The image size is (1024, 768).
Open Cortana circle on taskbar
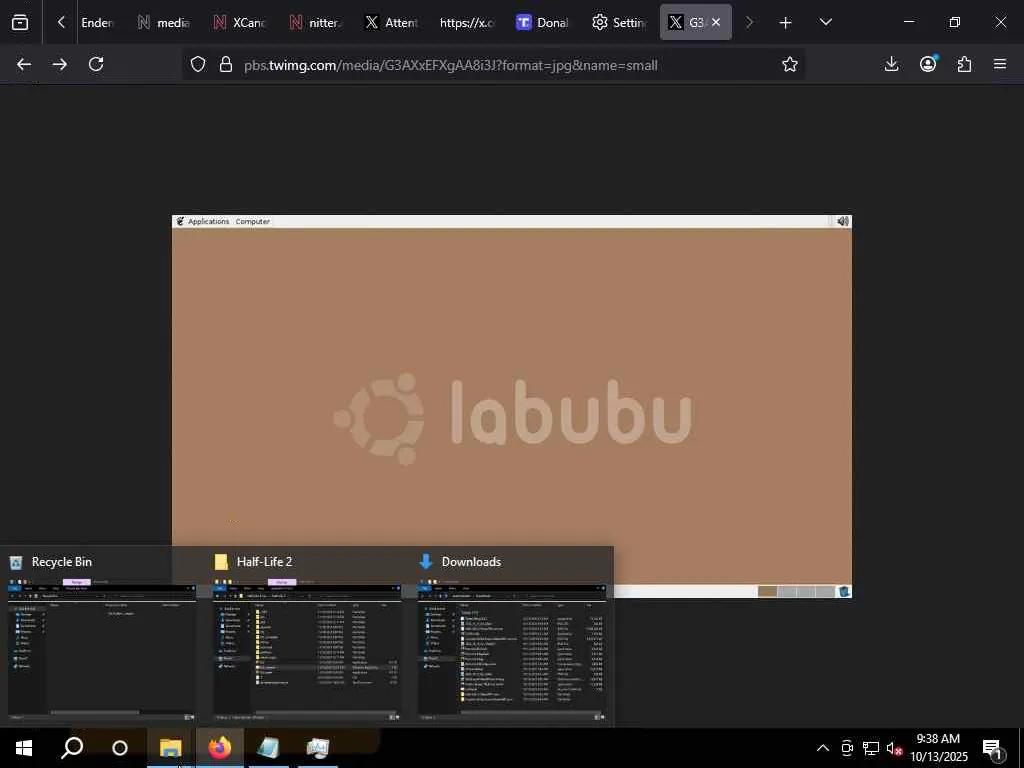point(120,748)
